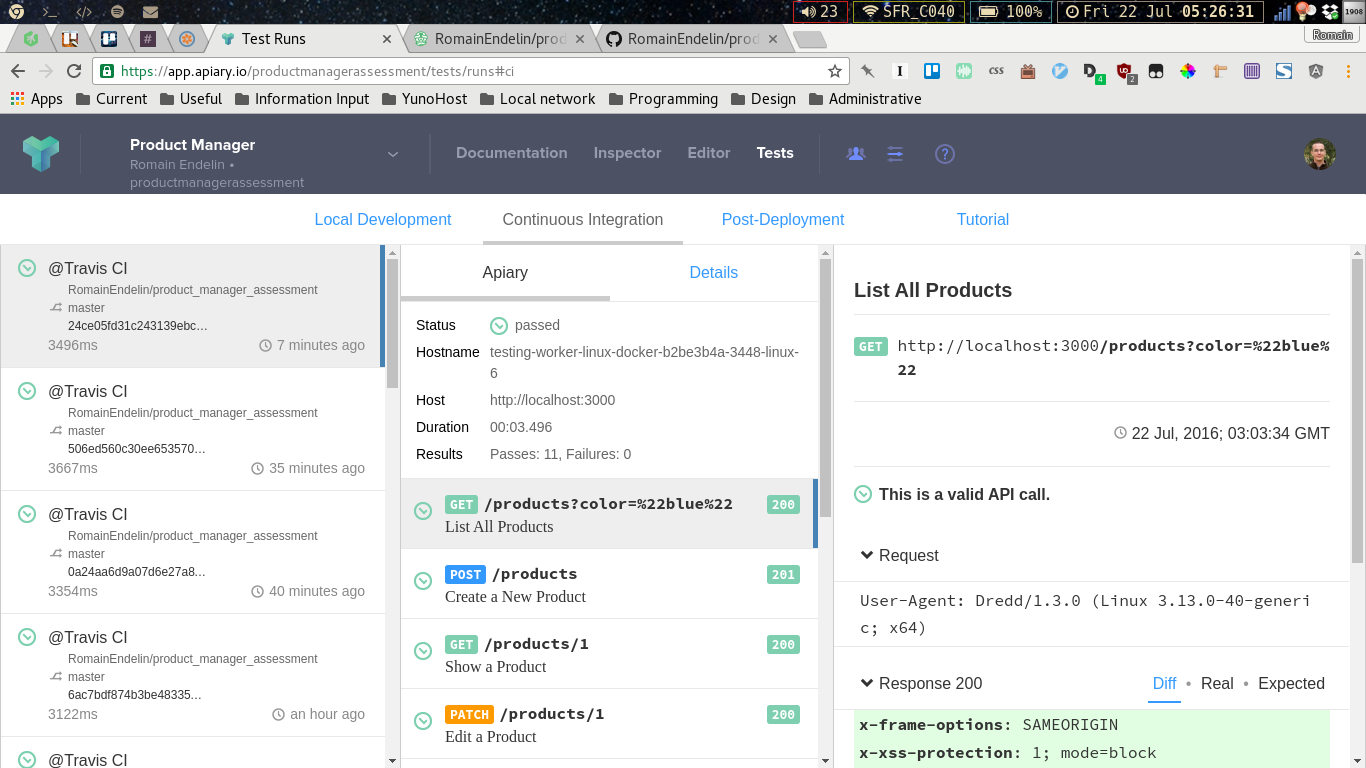Open the GET /products/1 Show a Product test
This screenshot has width=1366, height=768.
point(608,654)
